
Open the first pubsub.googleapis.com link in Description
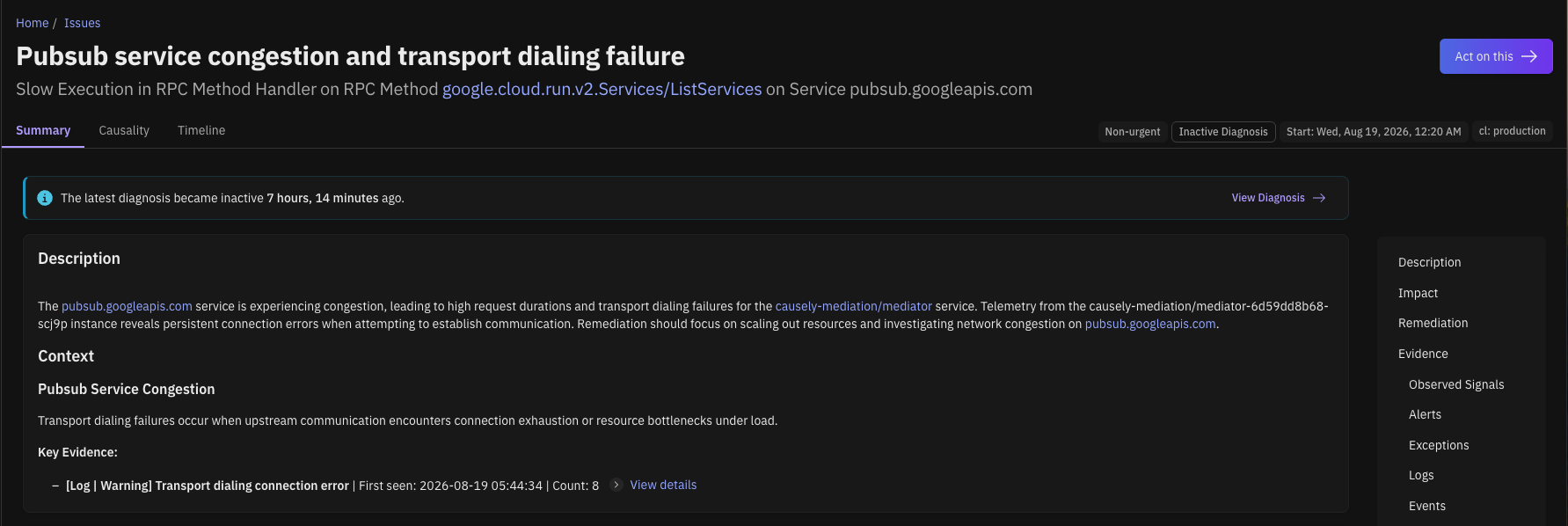pyautogui.click(x=127, y=306)
